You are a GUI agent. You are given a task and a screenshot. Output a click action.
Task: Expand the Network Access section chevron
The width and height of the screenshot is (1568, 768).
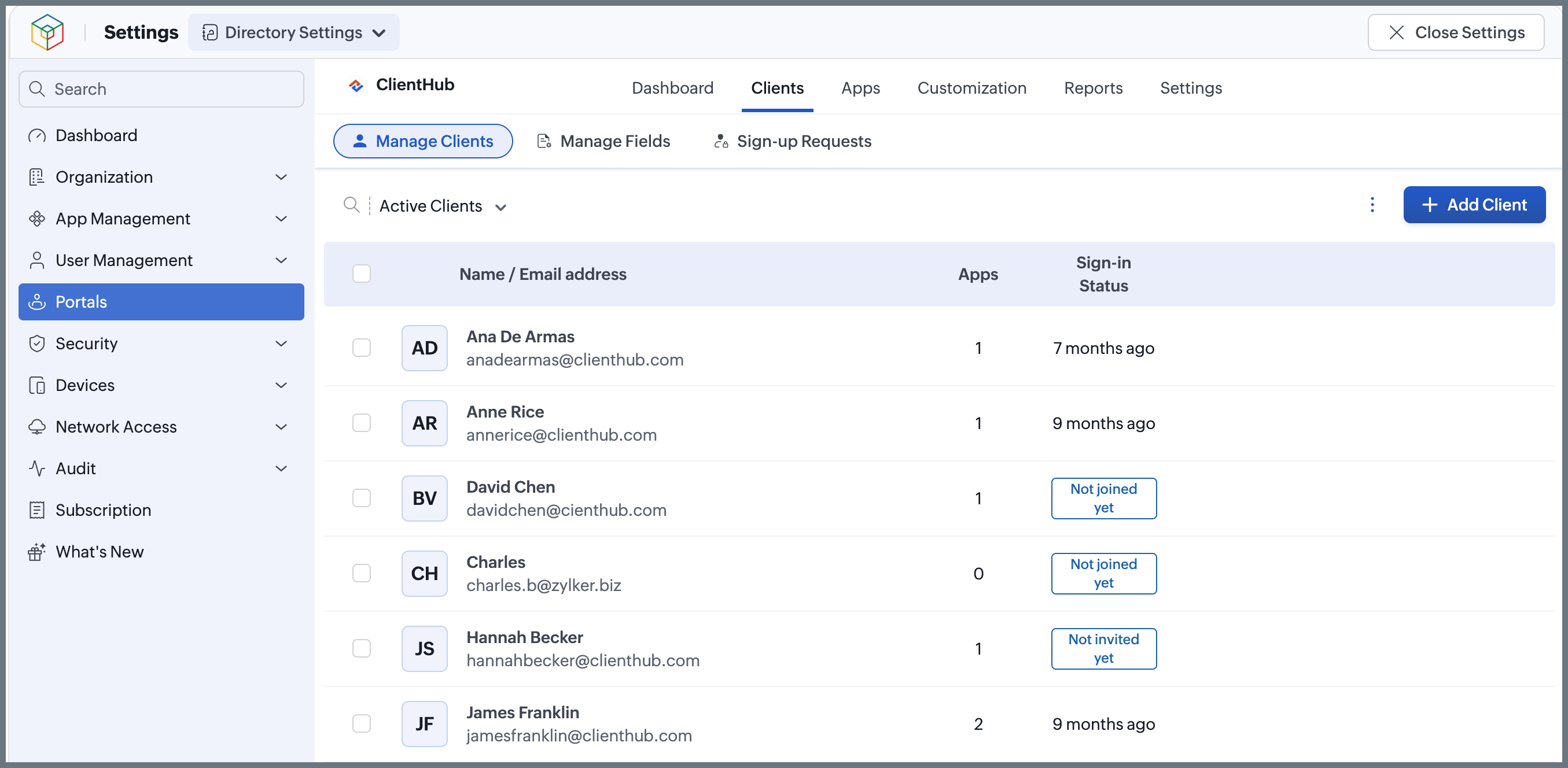[281, 427]
